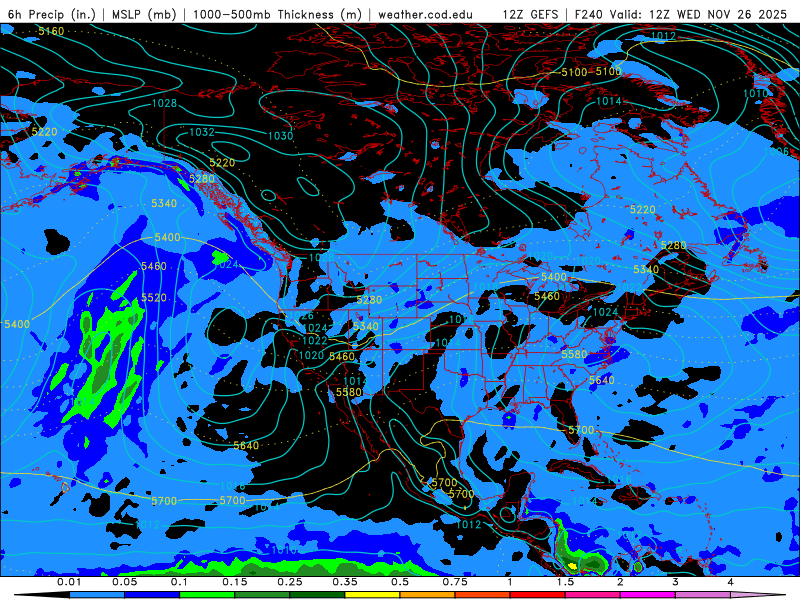Click the 5520 thickness label over the Pacific
Image resolution: width=800 pixels, height=600 pixels.
coord(154,297)
